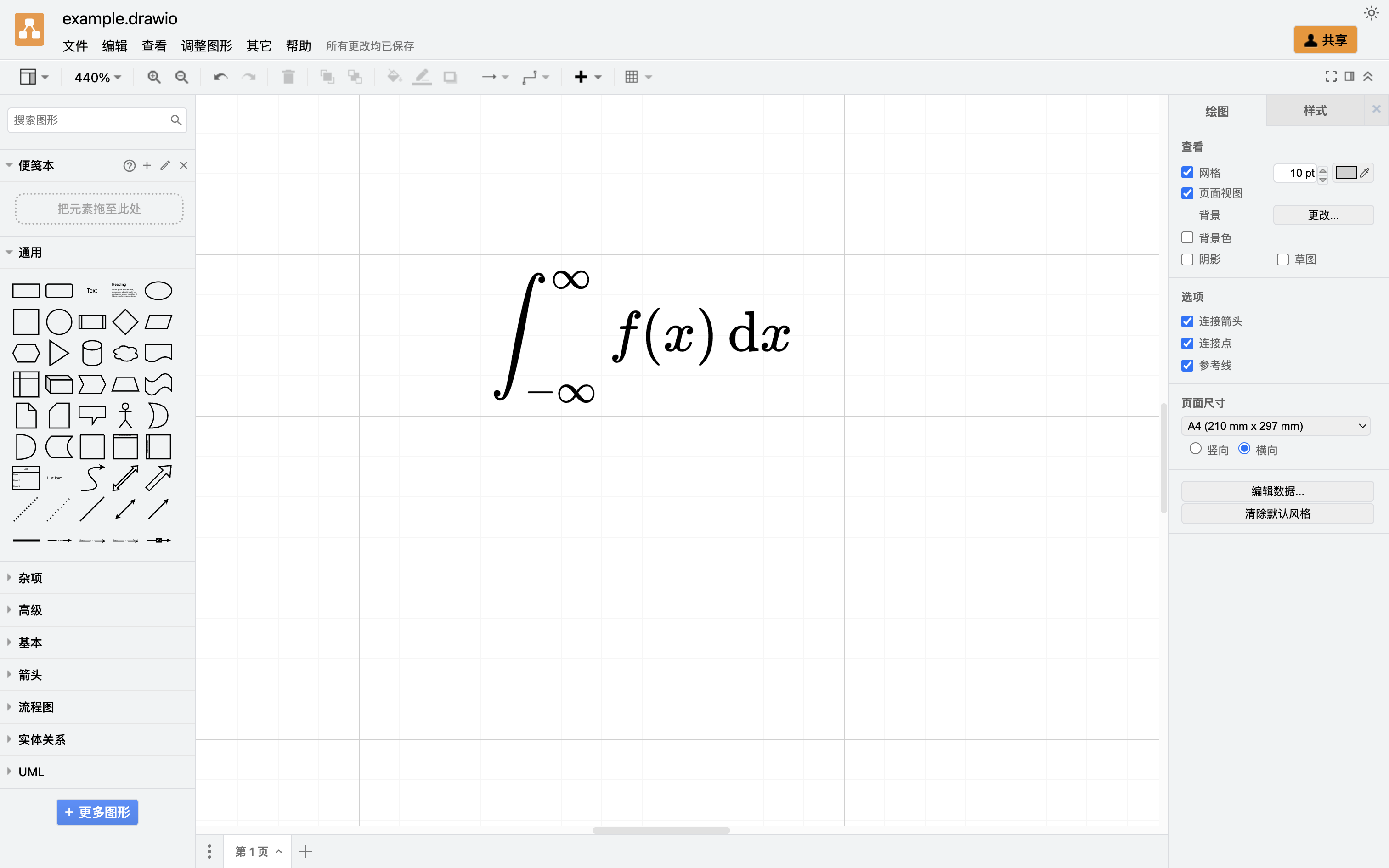
Task: Click the pencil edit icon in 便笺本
Action: [165, 166]
